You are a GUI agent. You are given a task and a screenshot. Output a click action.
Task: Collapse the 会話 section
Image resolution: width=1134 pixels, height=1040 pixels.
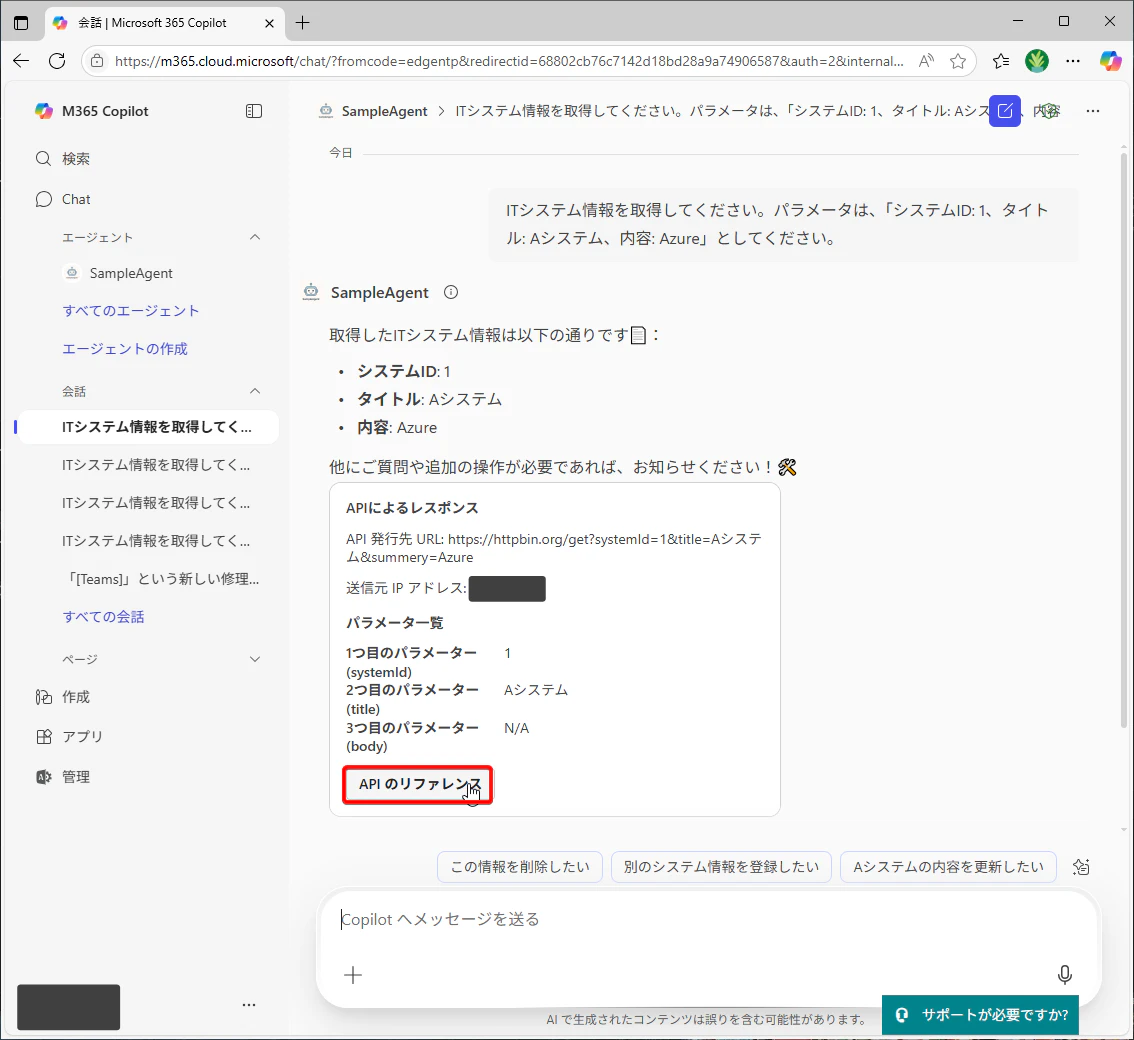[255, 391]
